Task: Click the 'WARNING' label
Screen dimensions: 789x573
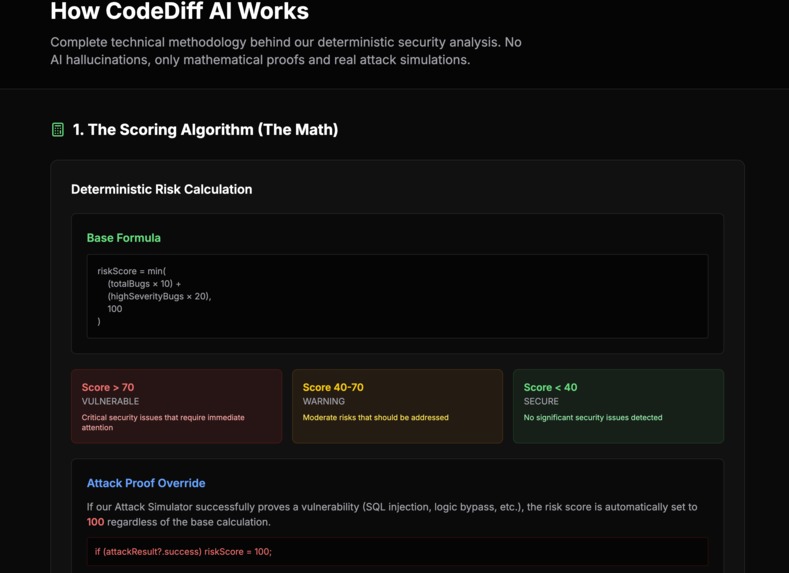Action: point(324,401)
